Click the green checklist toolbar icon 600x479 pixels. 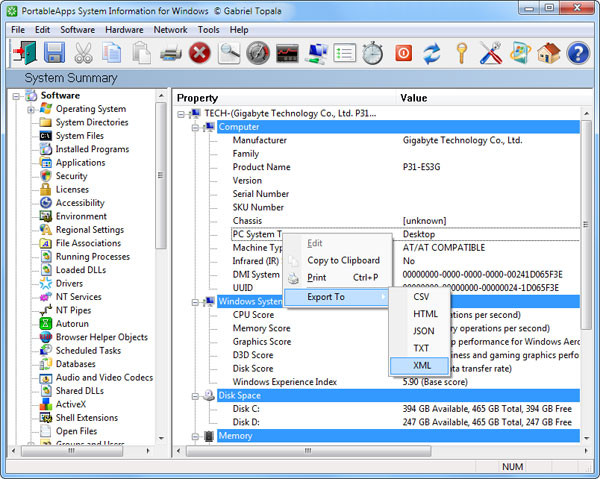pos(344,53)
